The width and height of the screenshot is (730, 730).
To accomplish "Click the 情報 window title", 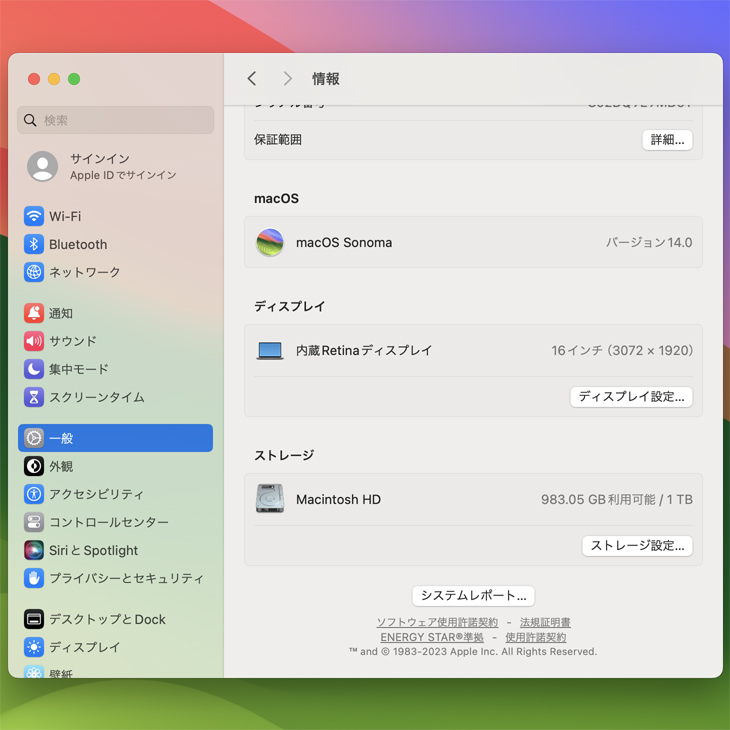I will 325,79.
